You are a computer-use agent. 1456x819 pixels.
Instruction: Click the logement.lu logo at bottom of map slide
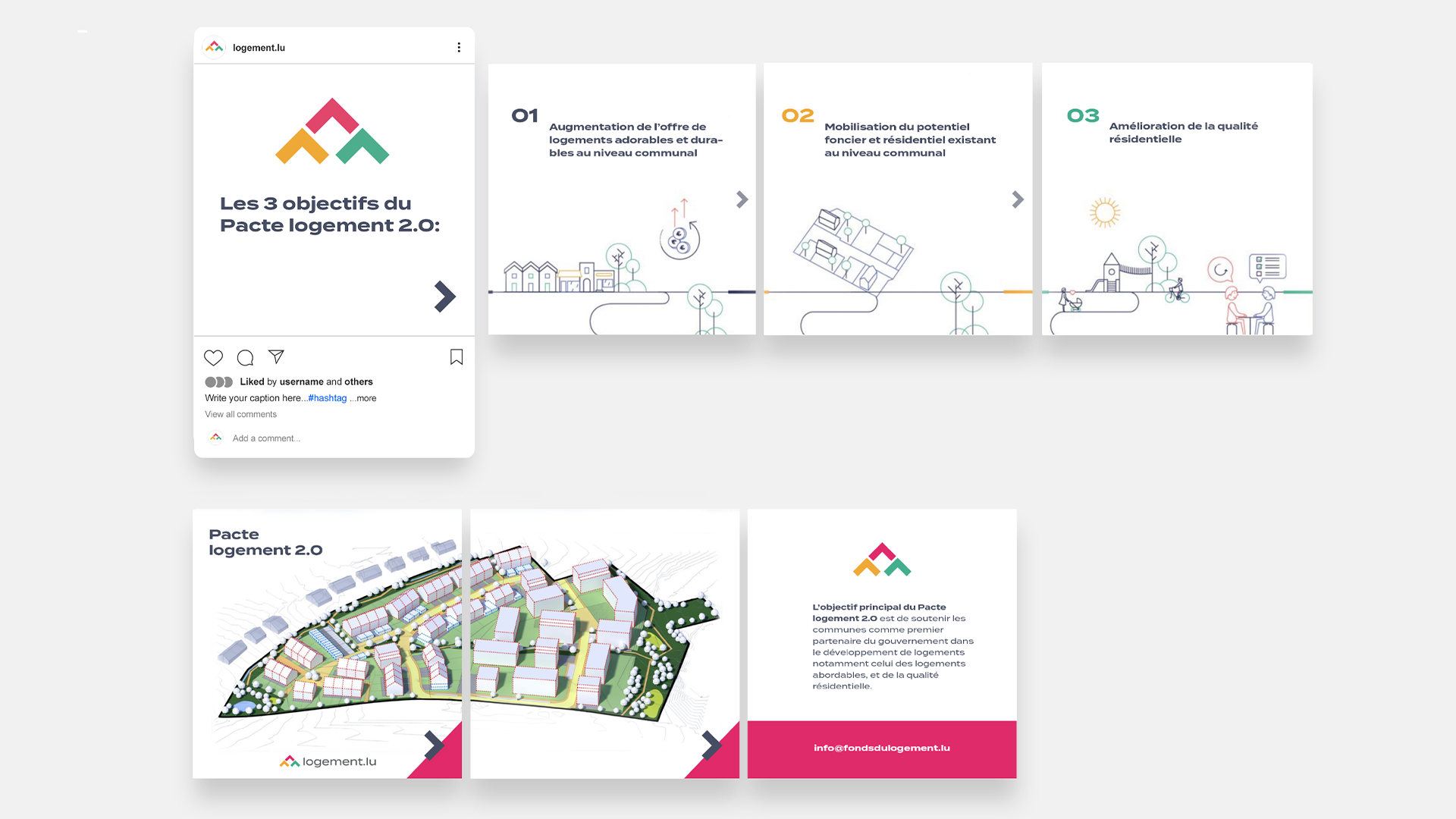tap(328, 761)
